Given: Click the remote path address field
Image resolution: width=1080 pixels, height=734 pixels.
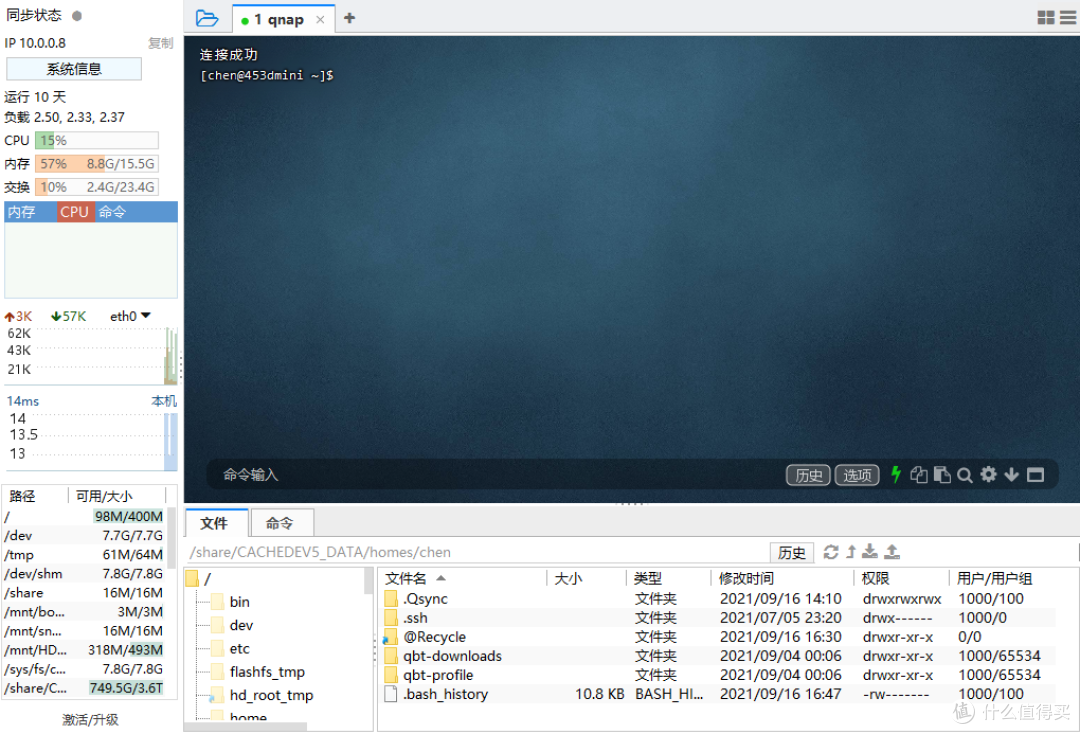Looking at the screenshot, I should pyautogui.click(x=477, y=552).
